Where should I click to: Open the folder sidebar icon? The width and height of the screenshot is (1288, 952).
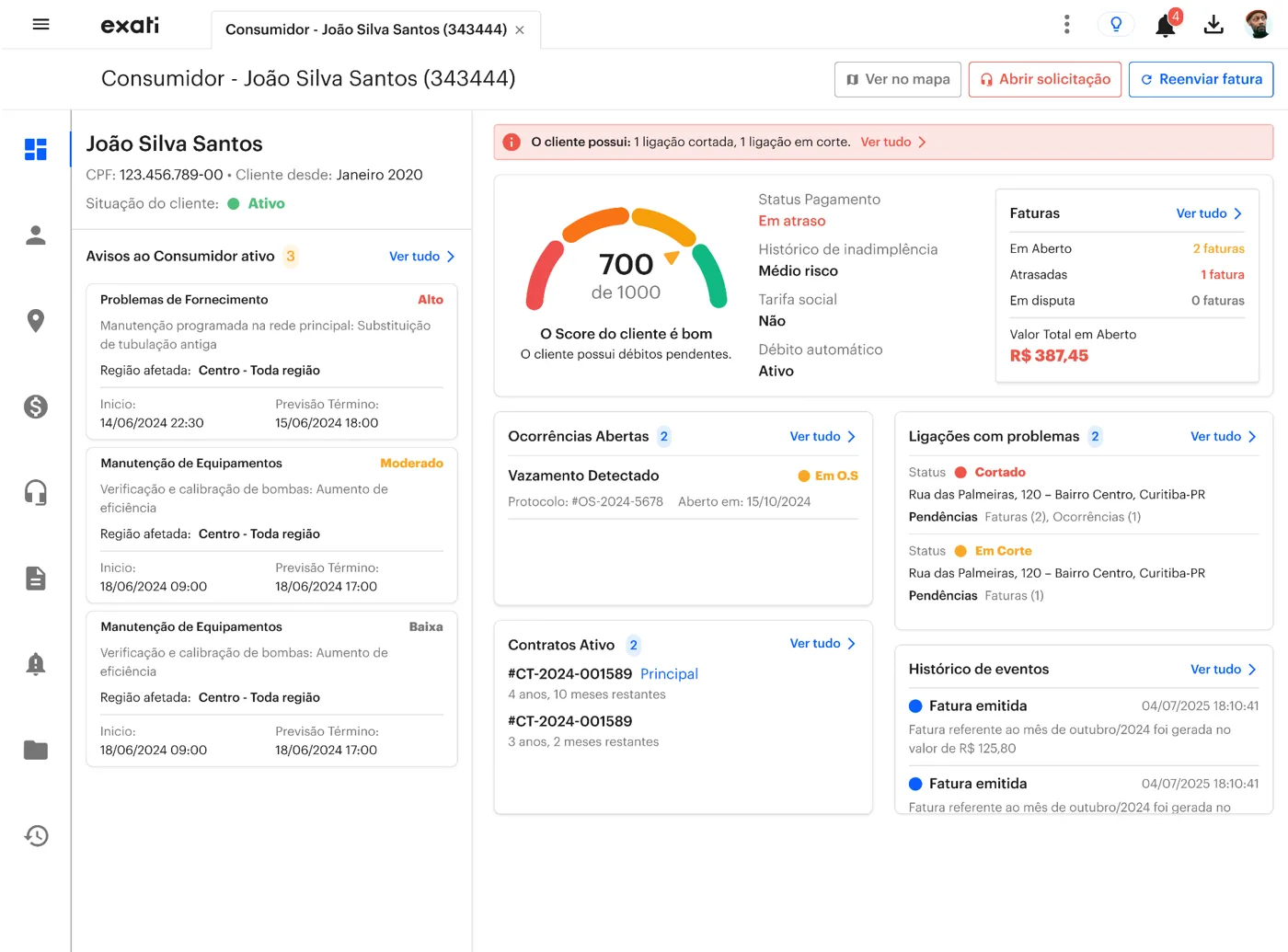(36, 750)
